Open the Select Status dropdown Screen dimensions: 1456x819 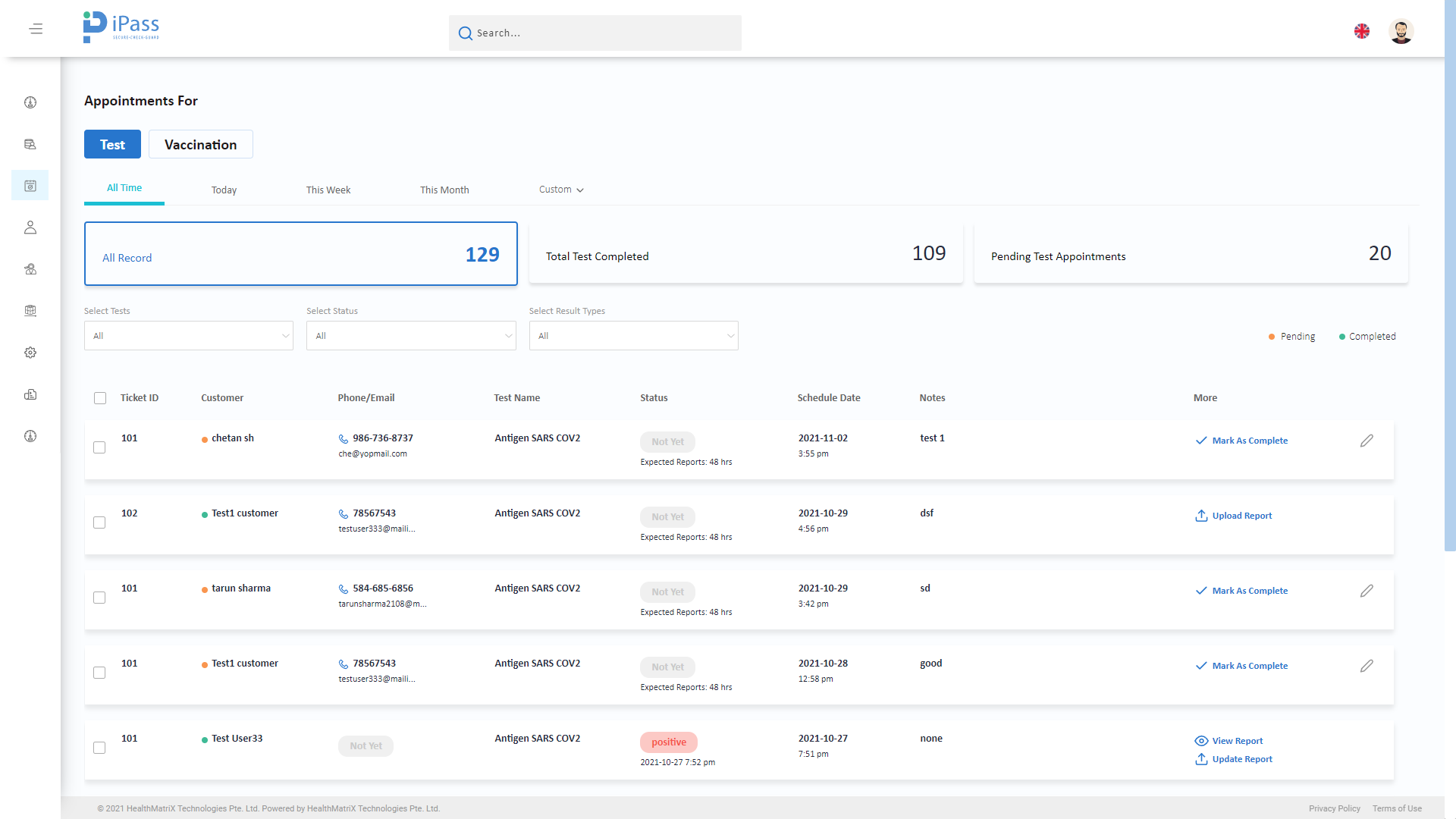pos(411,335)
